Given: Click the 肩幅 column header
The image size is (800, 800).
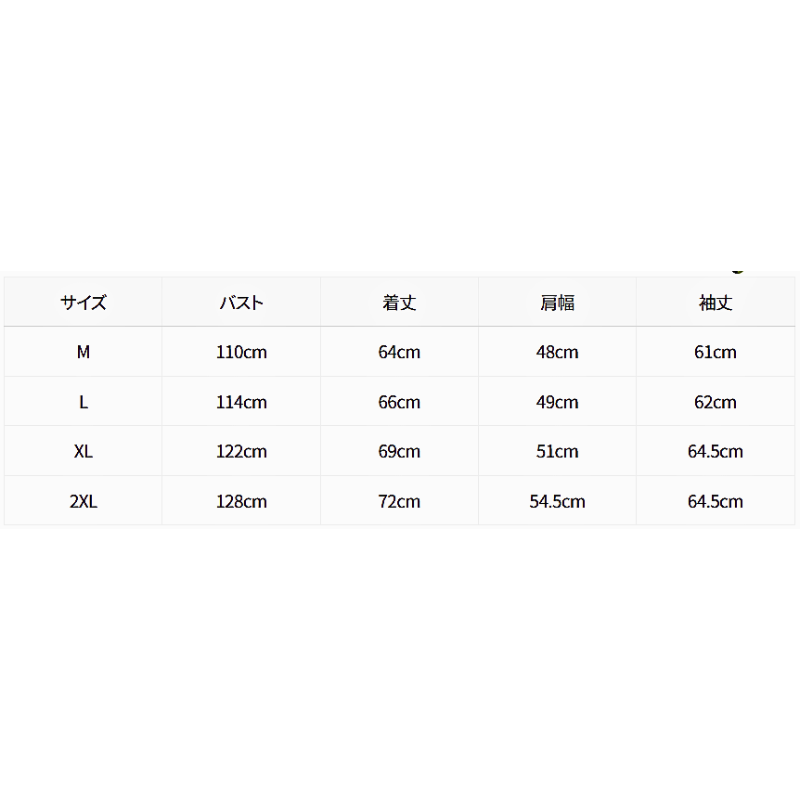Looking at the screenshot, I should pyautogui.click(x=557, y=303).
